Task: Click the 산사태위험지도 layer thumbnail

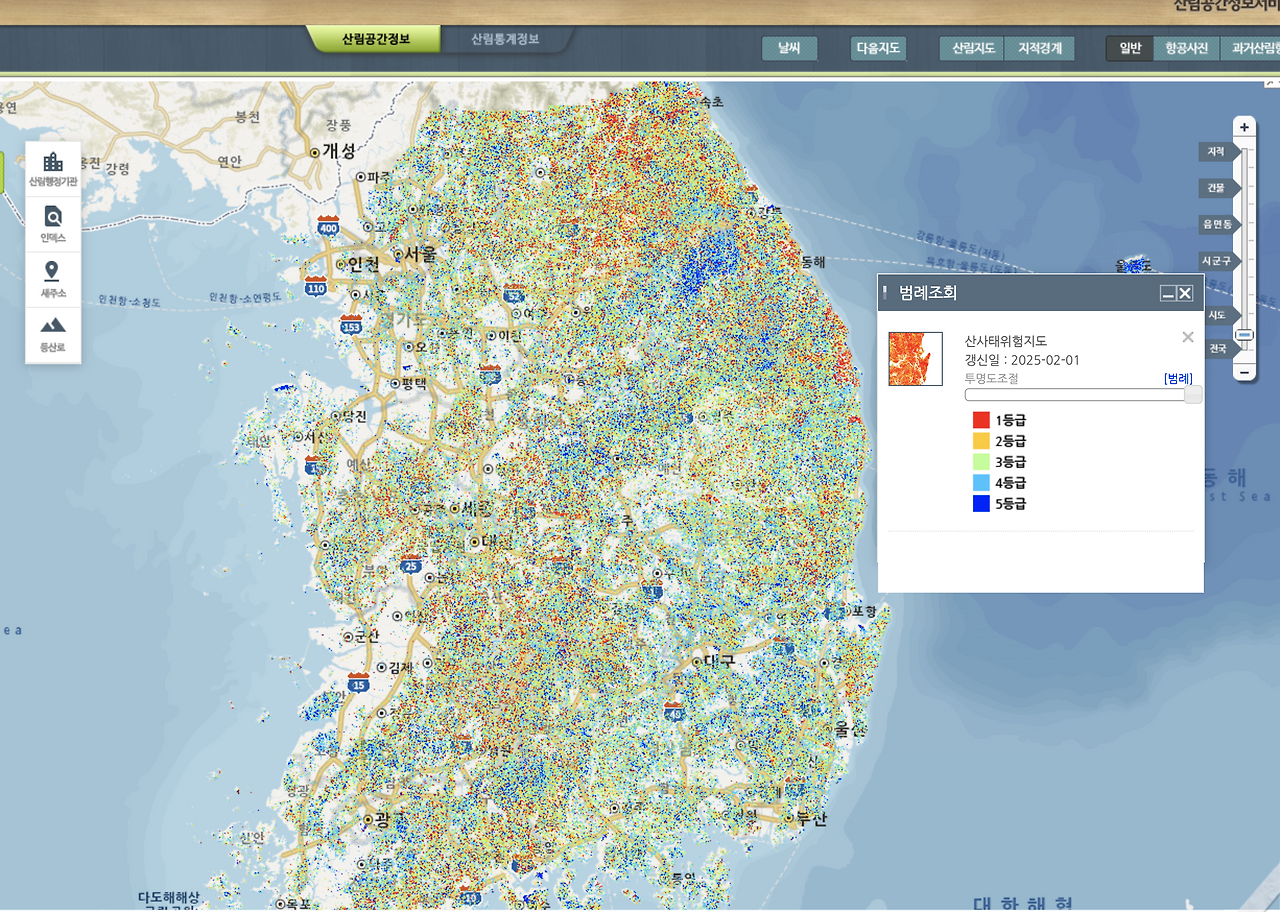Action: 916,359
